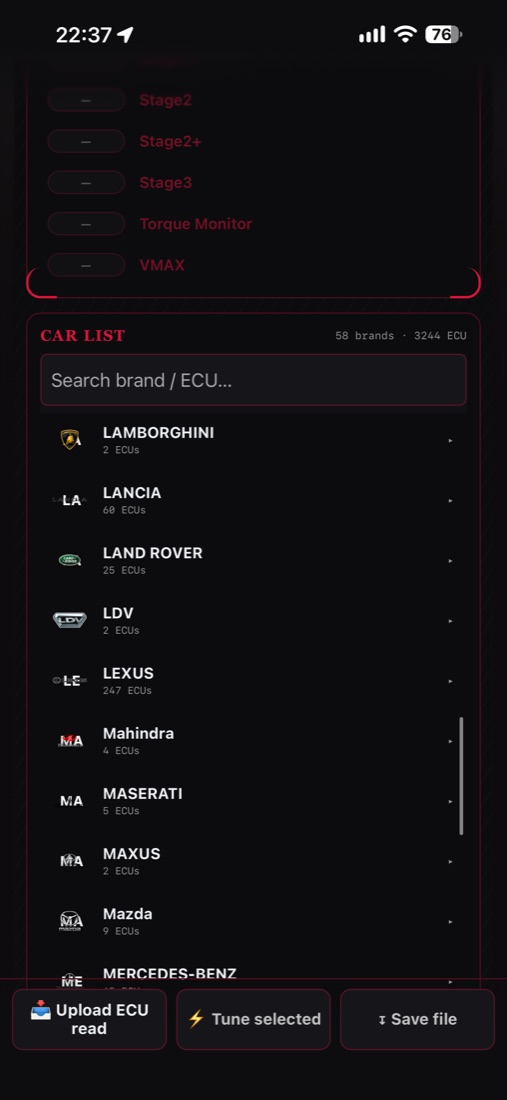Tap the Land Rover green oval logo
507x1100 pixels.
point(70,560)
